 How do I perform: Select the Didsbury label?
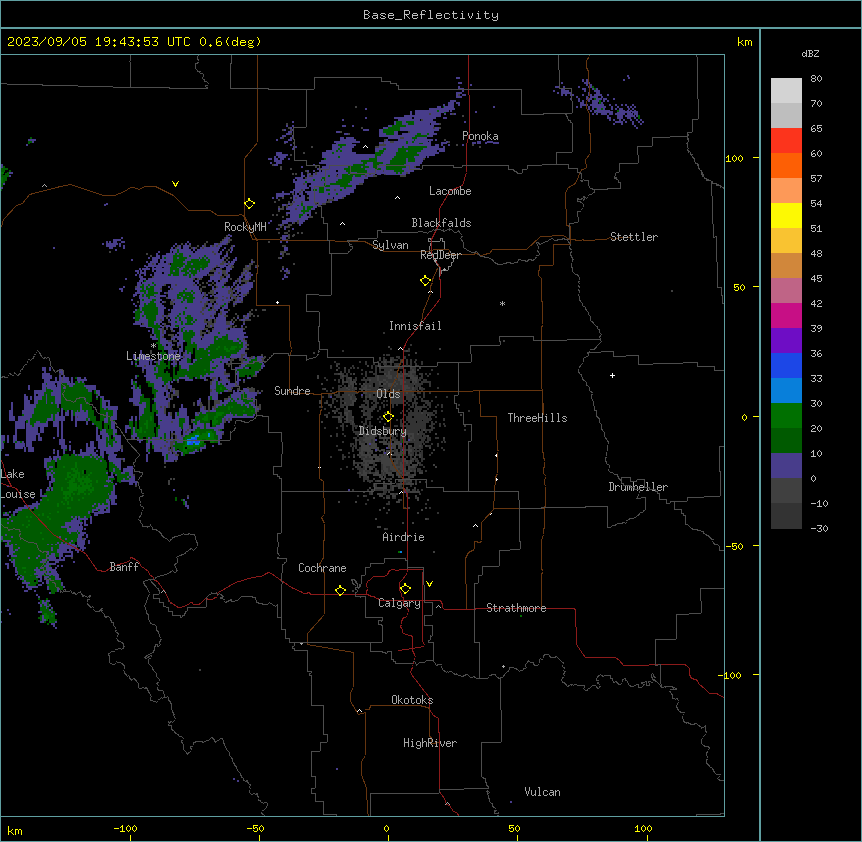click(383, 431)
